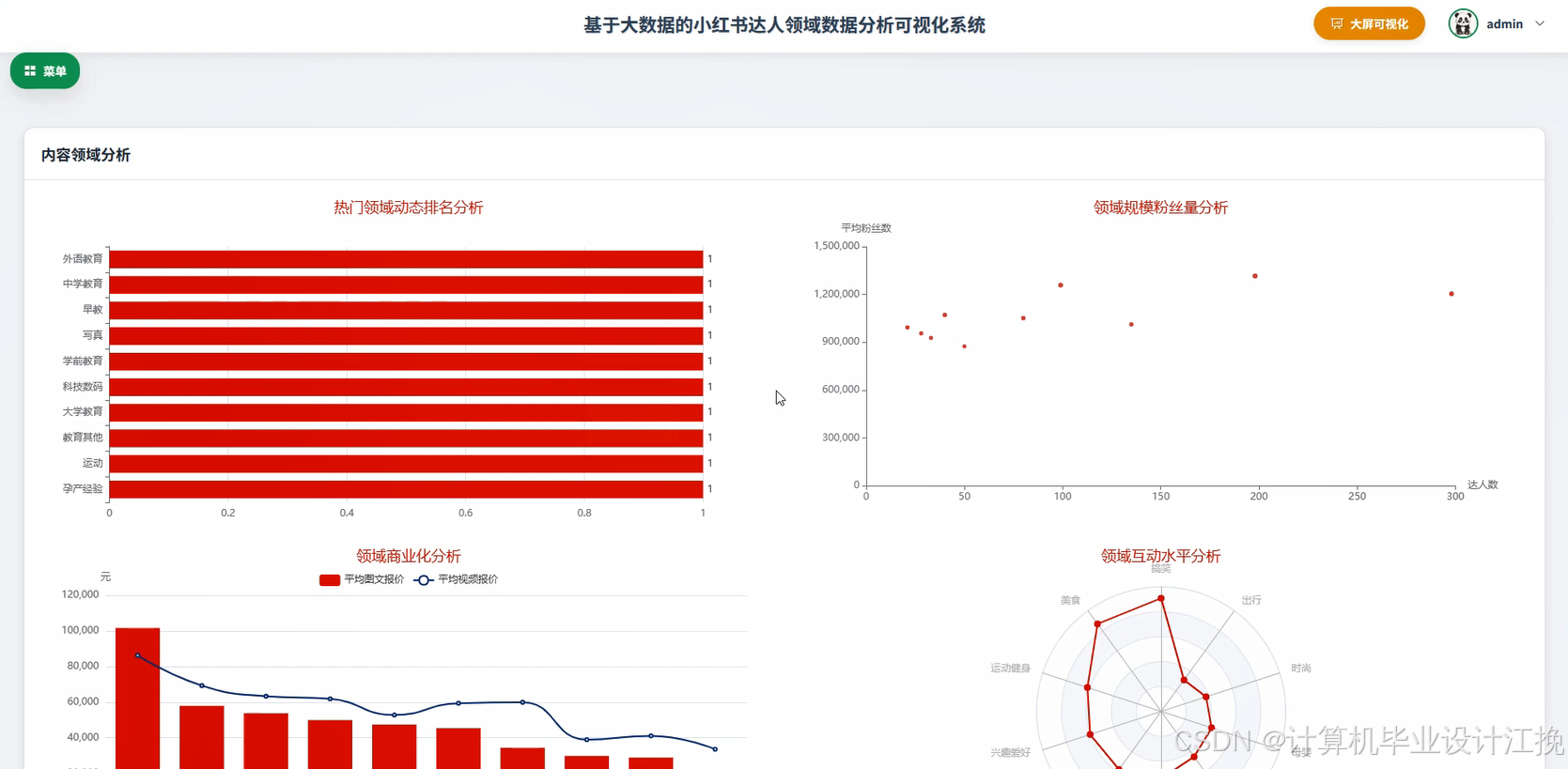Click the 平均粉丝数 axis label
The height and width of the screenshot is (769, 1568).
click(x=866, y=228)
